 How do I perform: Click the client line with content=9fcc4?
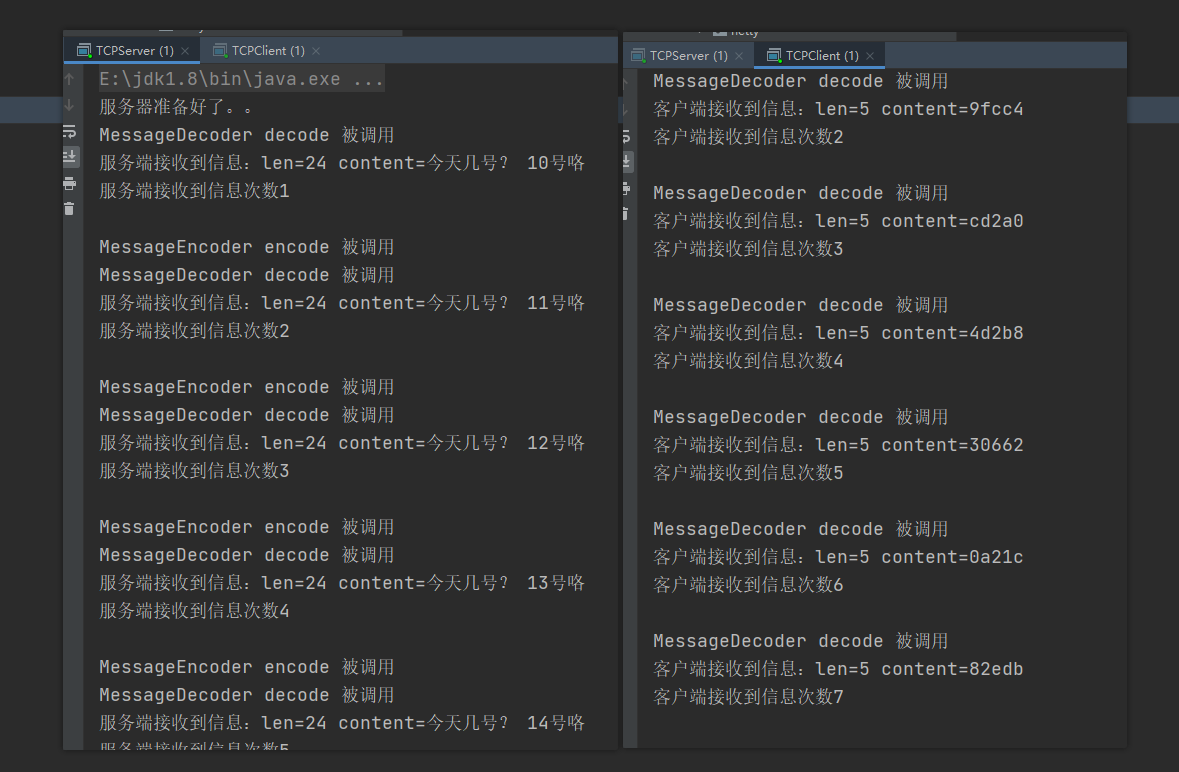click(x=838, y=109)
